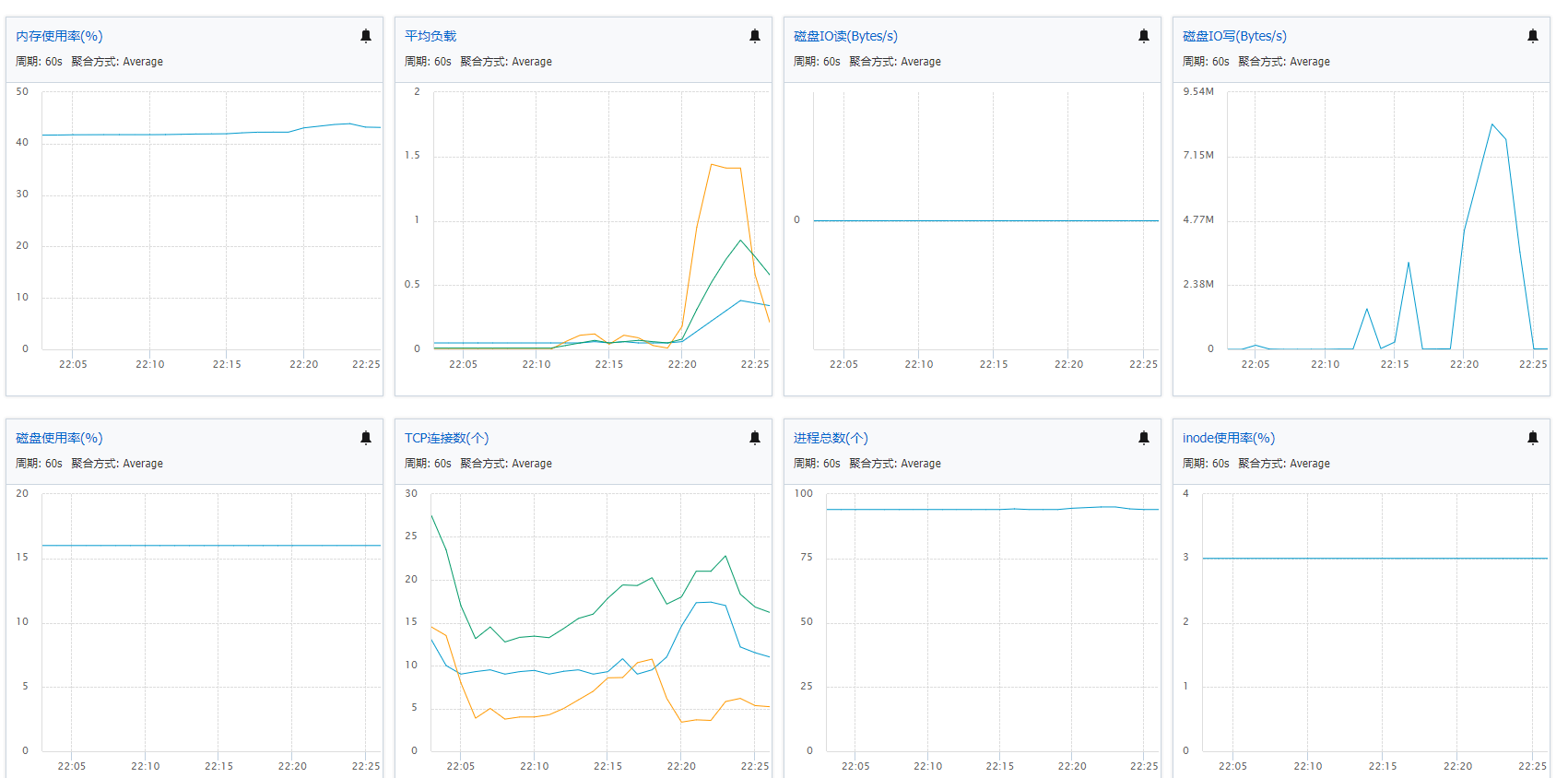Open the 磁盘IO写(Bytes/s) title link
Viewport: 1568px width, 778px height.
(1234, 36)
